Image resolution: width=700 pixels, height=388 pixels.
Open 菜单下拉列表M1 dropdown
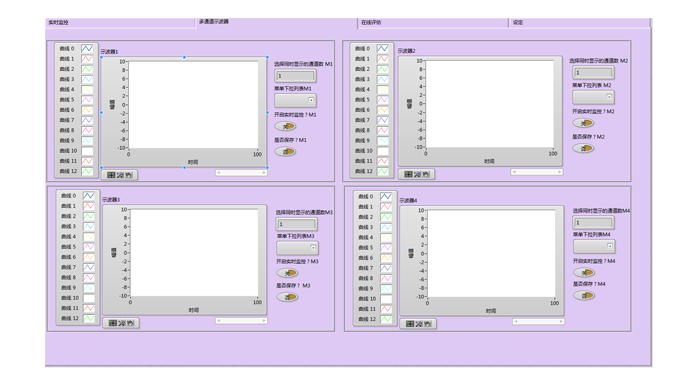pos(296,100)
